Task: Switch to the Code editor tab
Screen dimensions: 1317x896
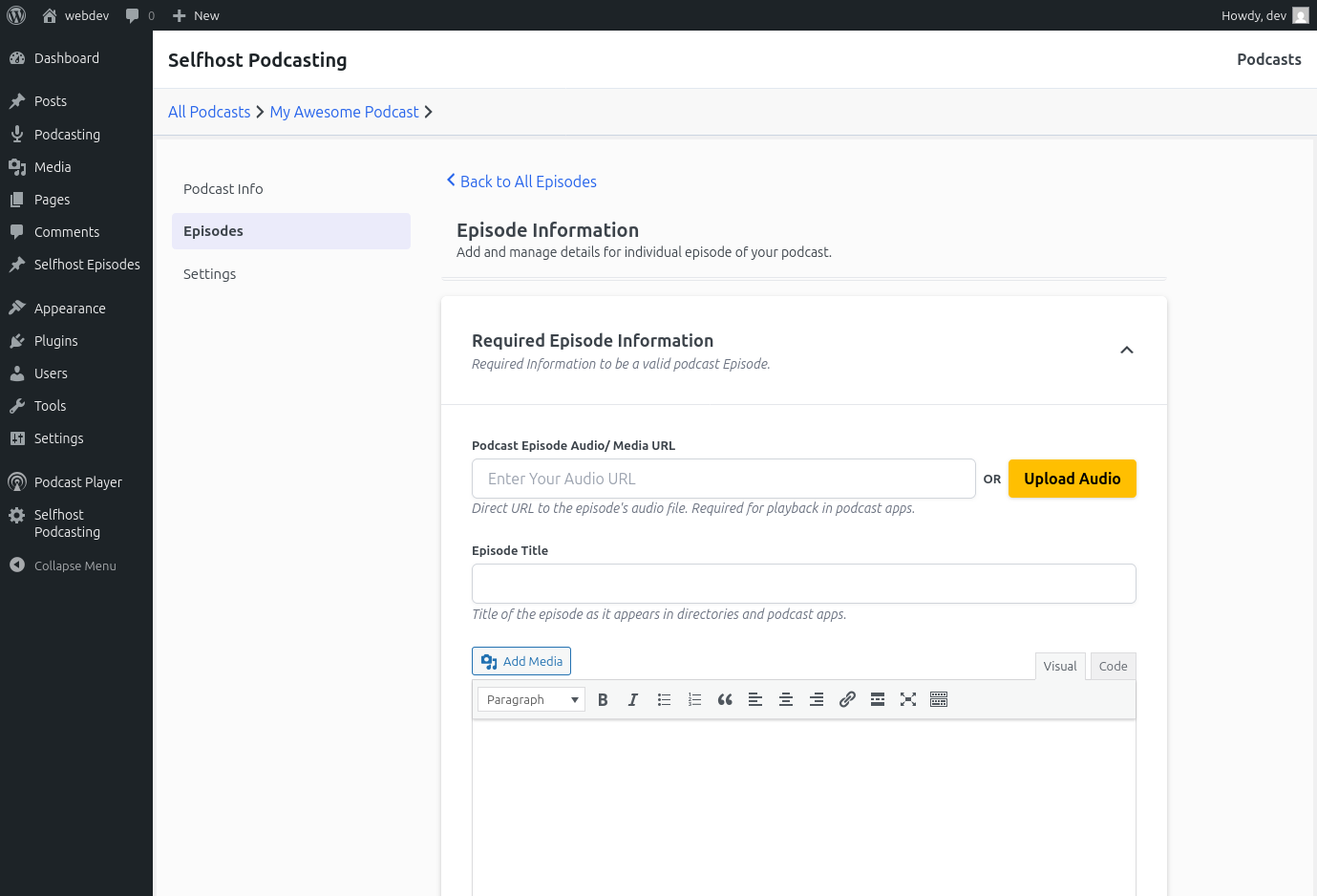Action: tap(1113, 666)
